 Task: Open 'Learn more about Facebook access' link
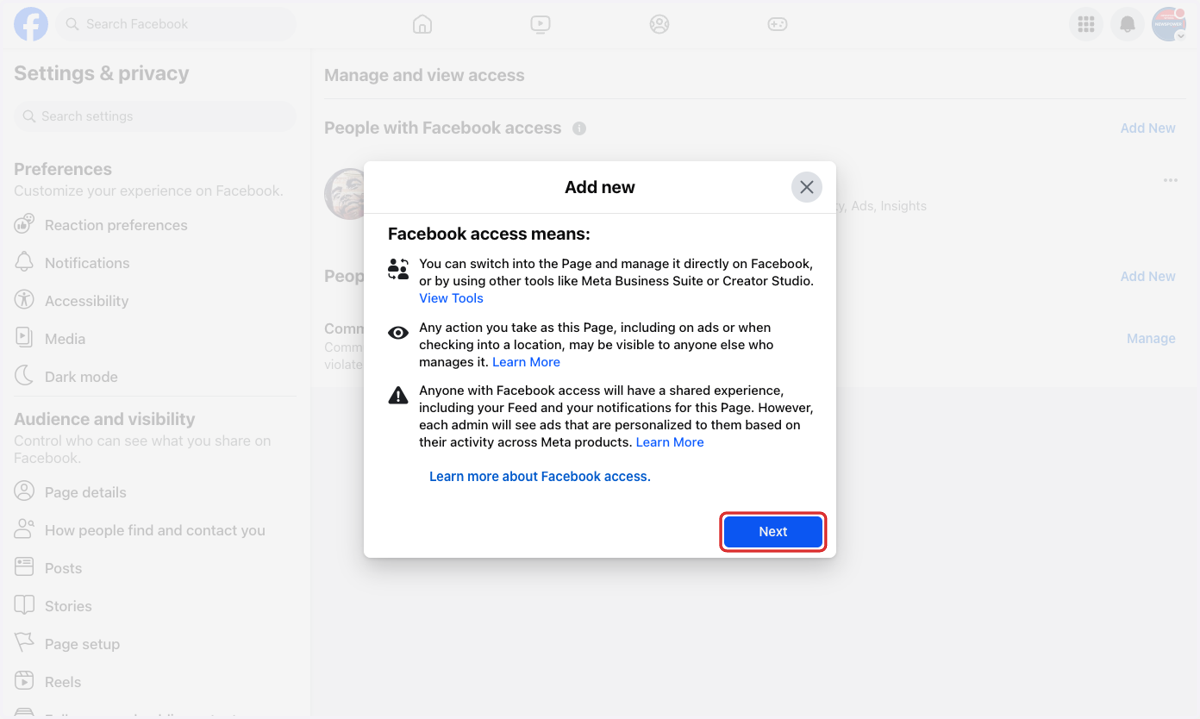(540, 476)
